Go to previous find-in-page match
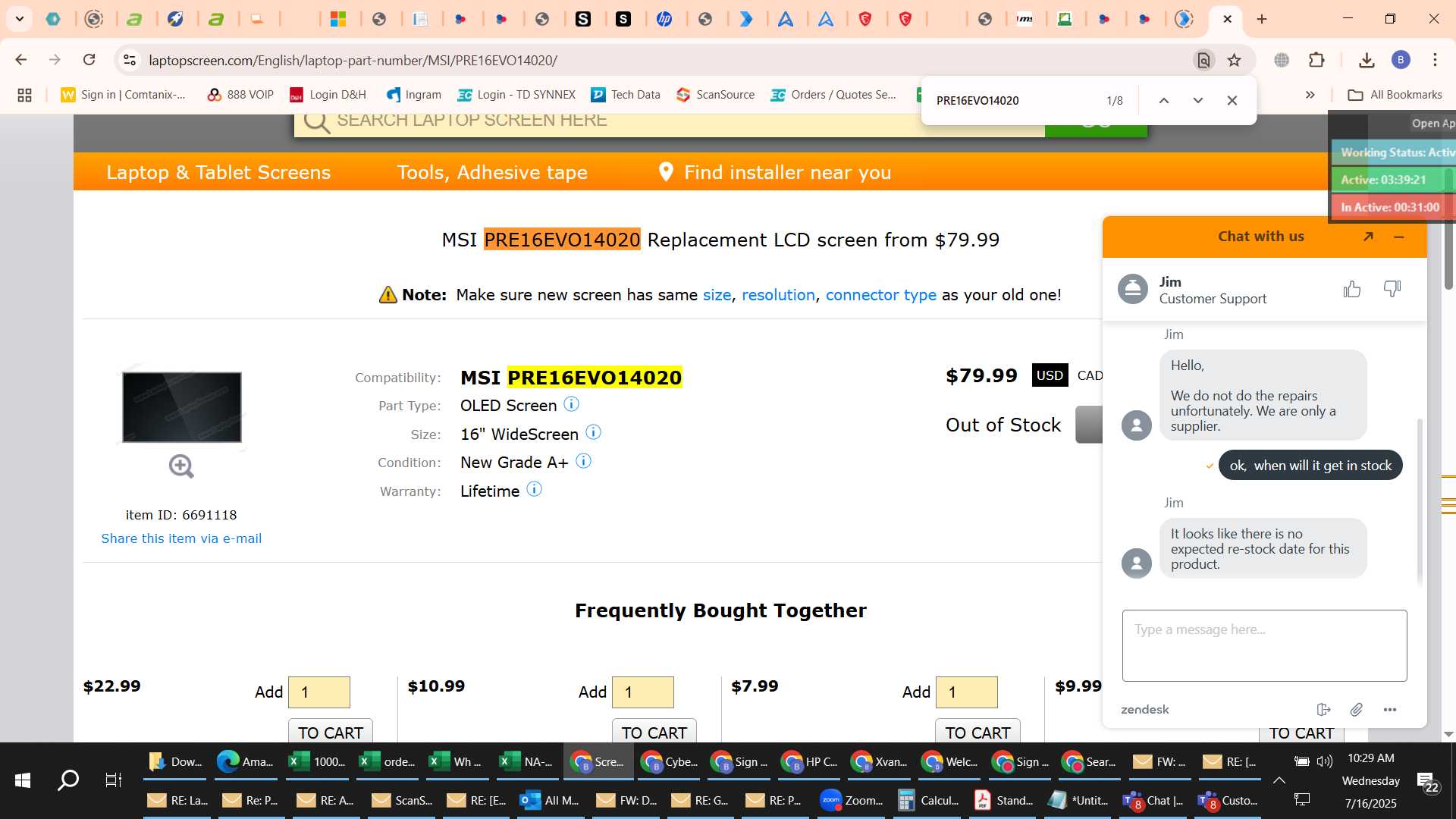Image resolution: width=1456 pixels, height=819 pixels. (x=1164, y=100)
